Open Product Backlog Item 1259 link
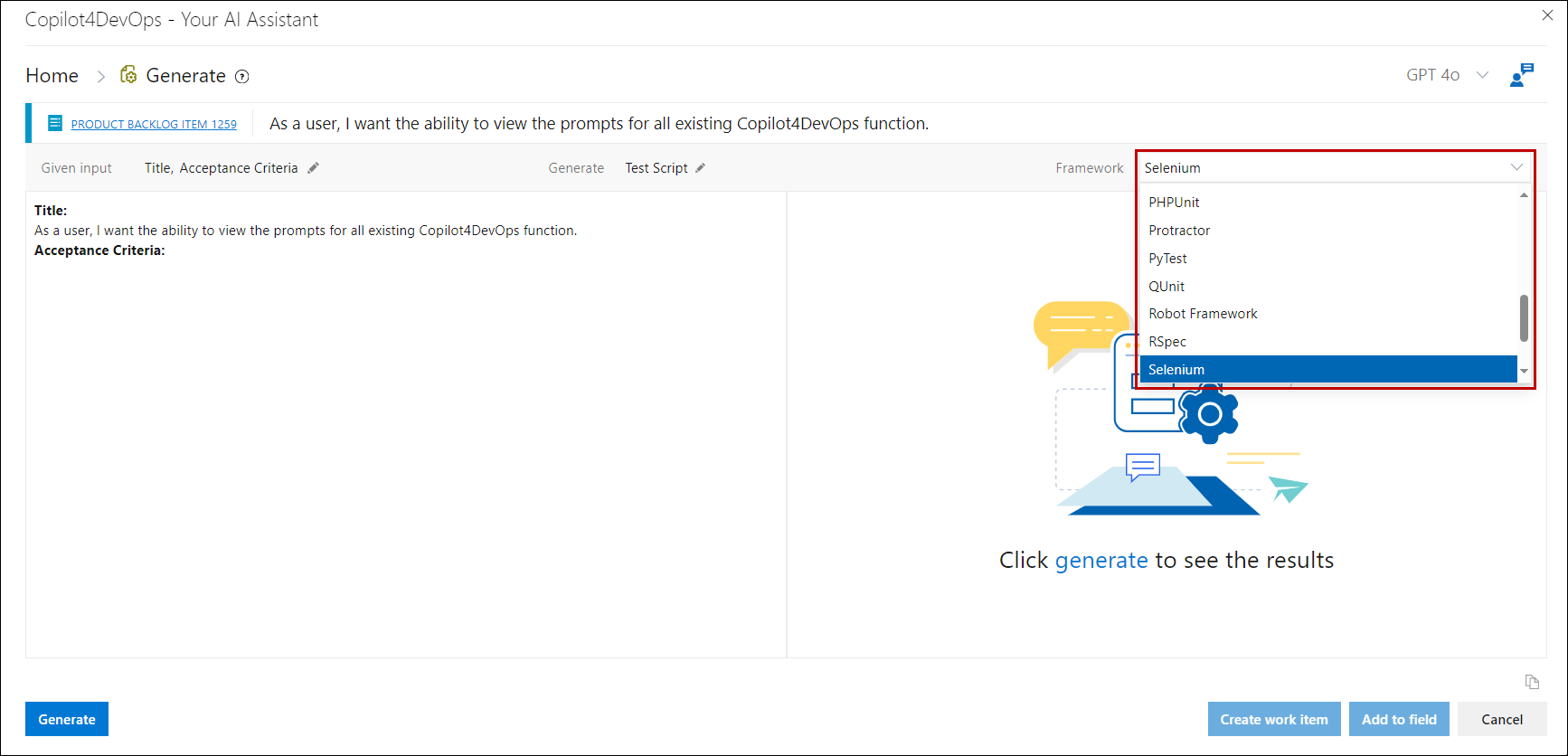1568x756 pixels. coord(154,125)
